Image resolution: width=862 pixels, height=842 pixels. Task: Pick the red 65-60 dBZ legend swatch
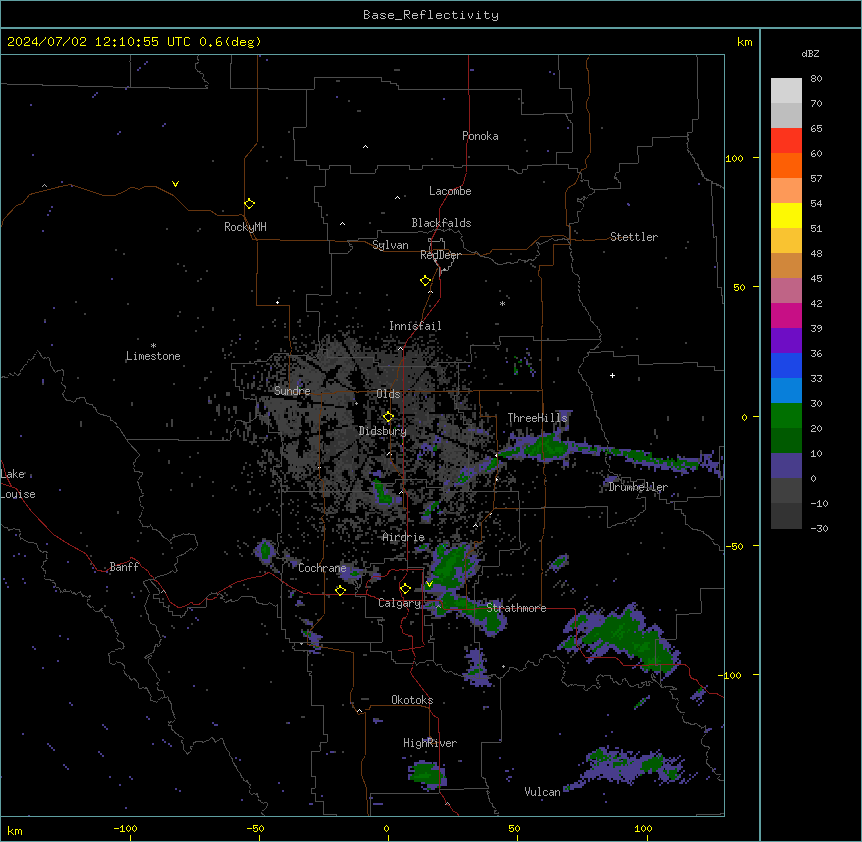[786, 140]
